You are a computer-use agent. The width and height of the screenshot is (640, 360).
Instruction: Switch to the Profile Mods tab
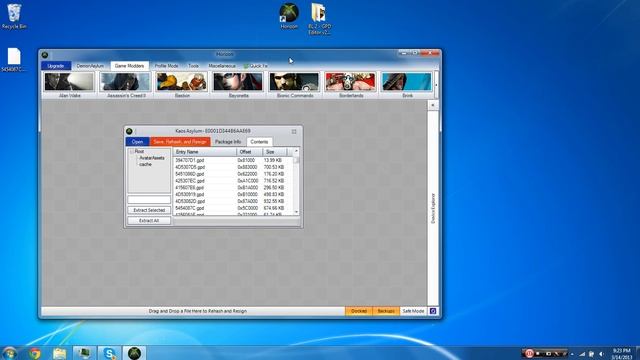[167, 66]
